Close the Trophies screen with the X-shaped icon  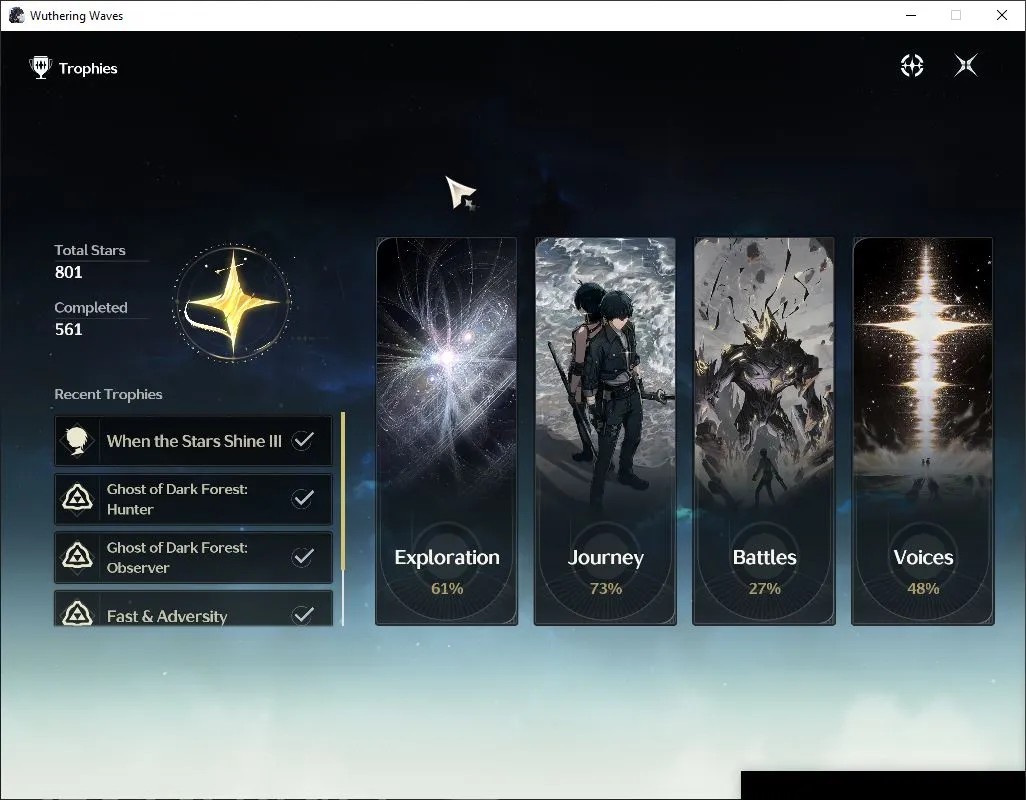pos(966,65)
